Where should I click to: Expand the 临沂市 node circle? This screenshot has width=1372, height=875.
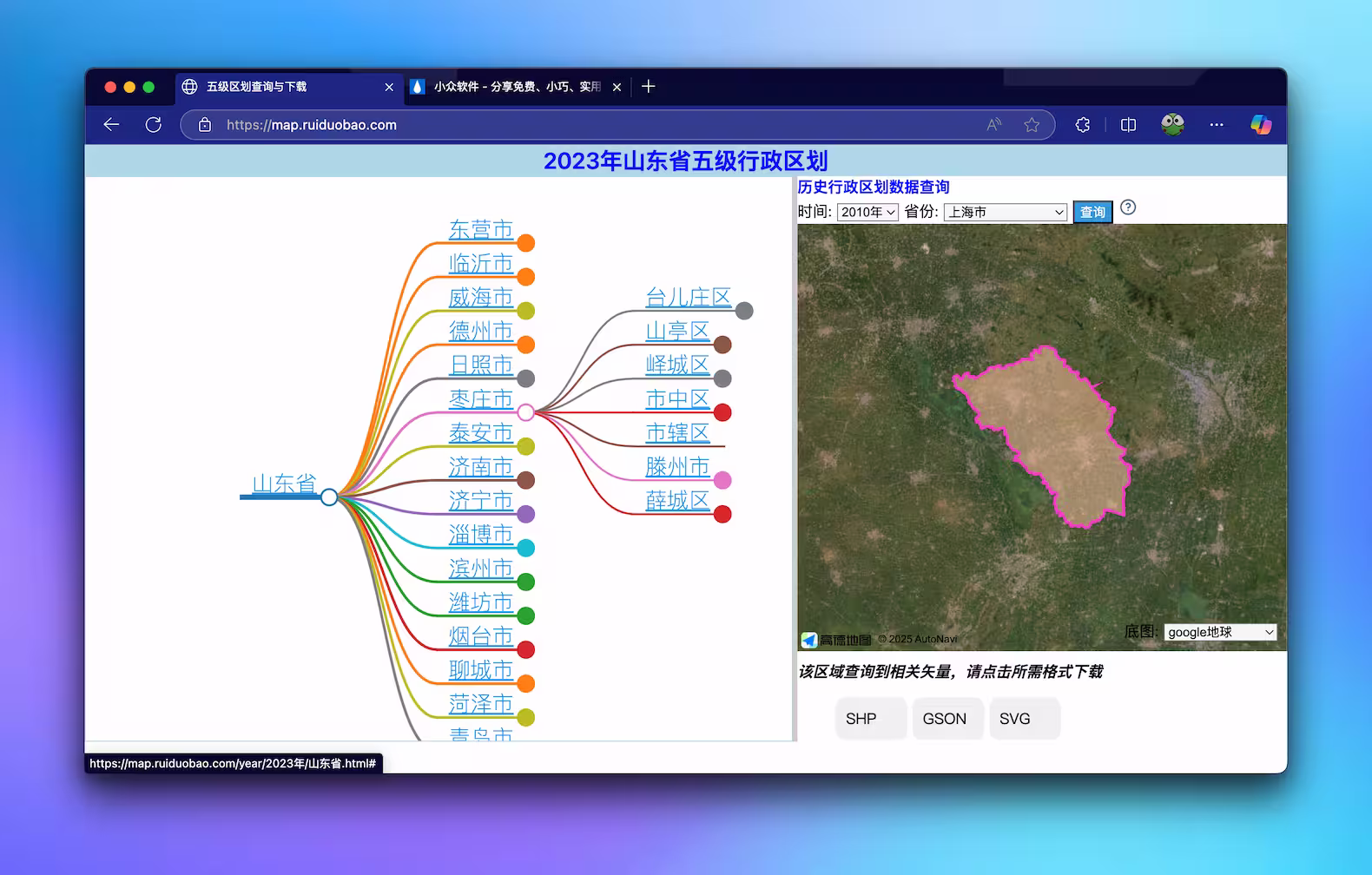tap(526, 277)
